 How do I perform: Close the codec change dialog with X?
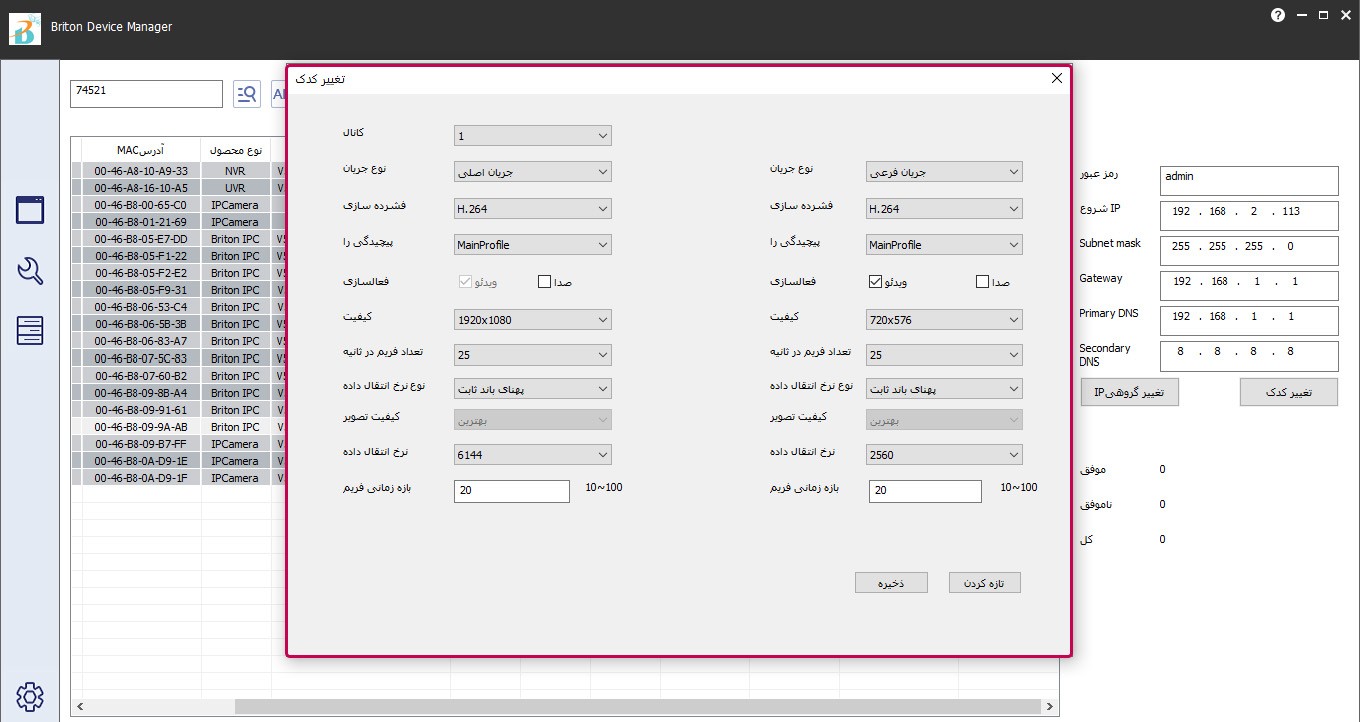pyautogui.click(x=1056, y=79)
